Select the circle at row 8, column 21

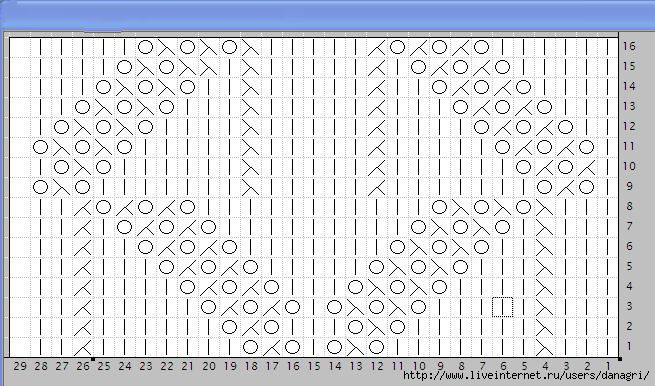coord(187,207)
